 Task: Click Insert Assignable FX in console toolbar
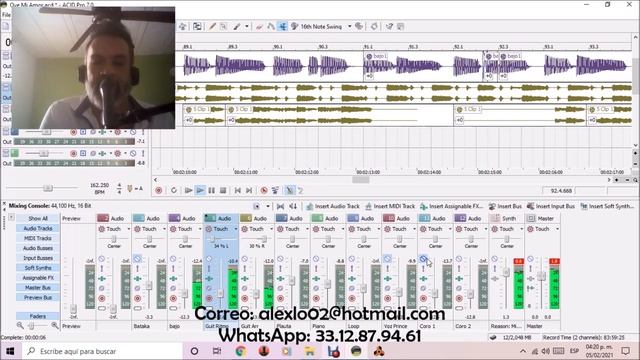[x=452, y=207]
